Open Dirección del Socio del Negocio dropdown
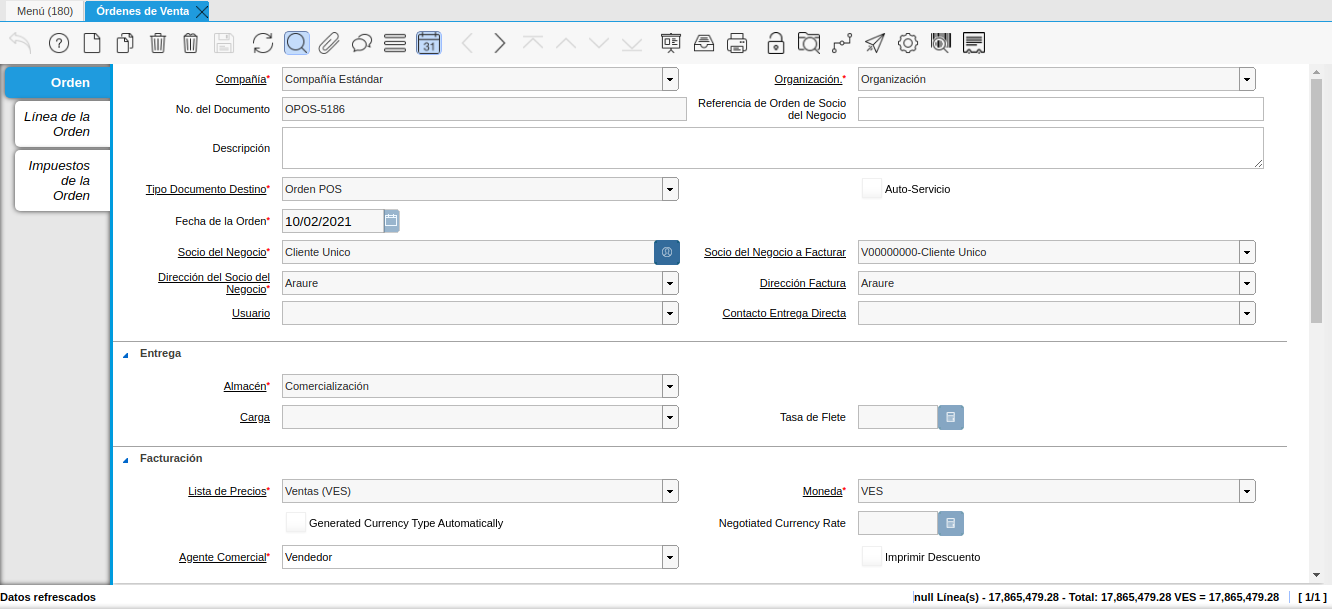 pos(670,283)
